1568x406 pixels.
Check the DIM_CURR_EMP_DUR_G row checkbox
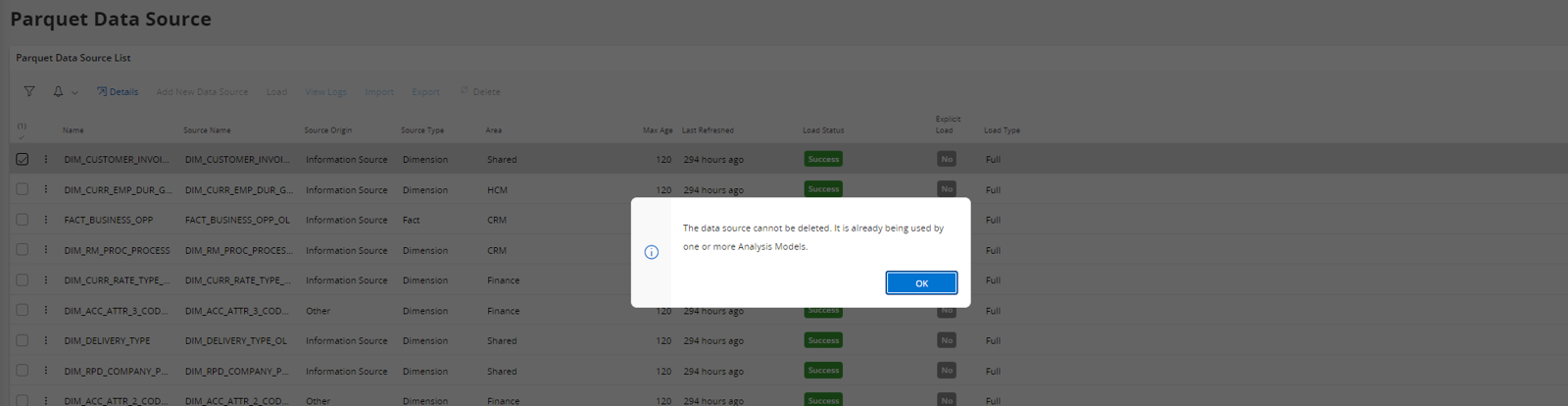pos(22,189)
